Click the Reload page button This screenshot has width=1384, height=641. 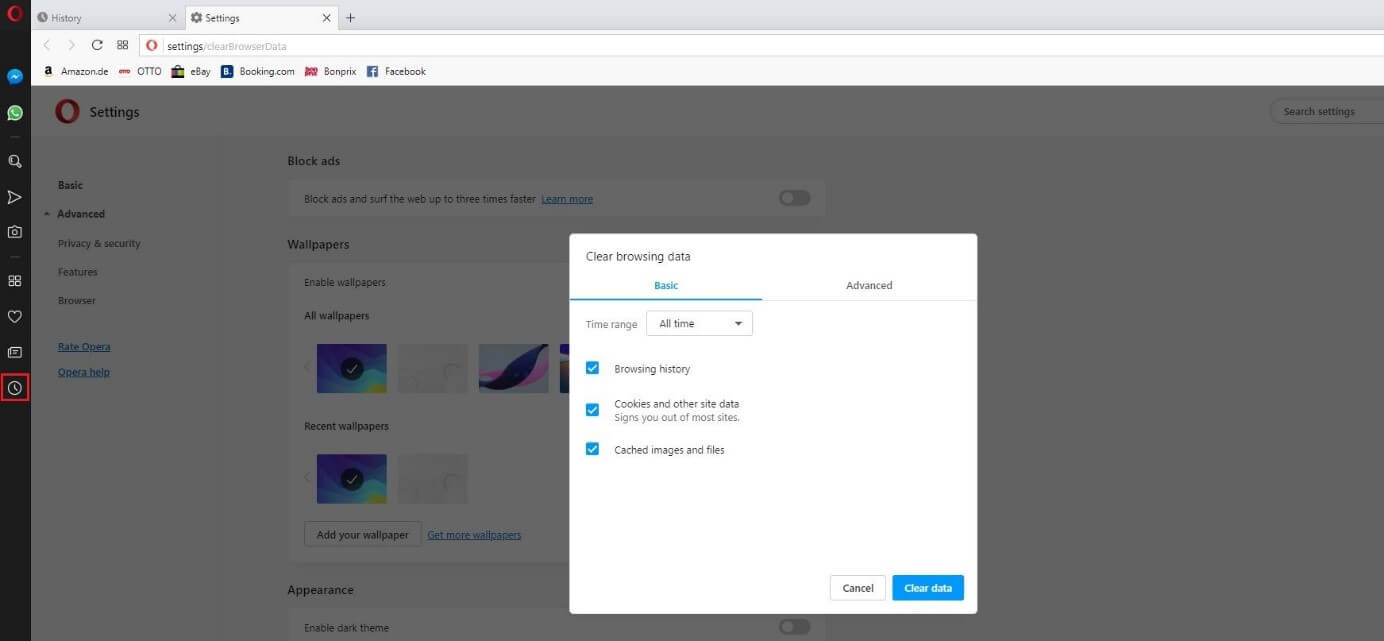click(97, 45)
